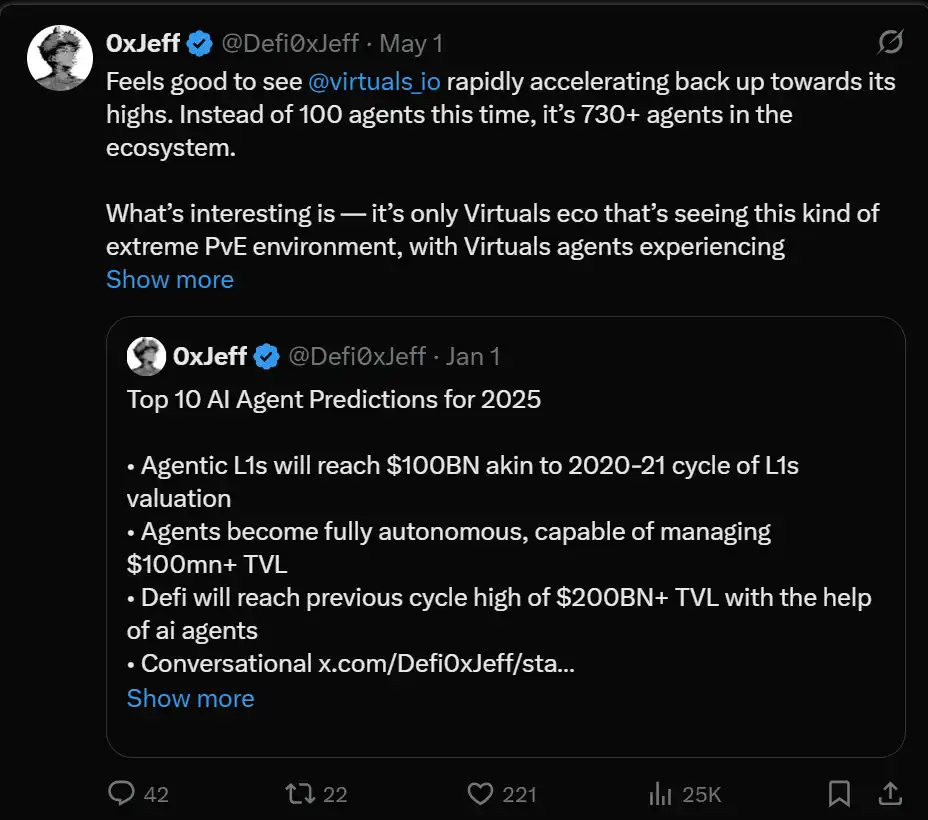
Task: Expand main tweet text with Show more
Action: pos(170,279)
